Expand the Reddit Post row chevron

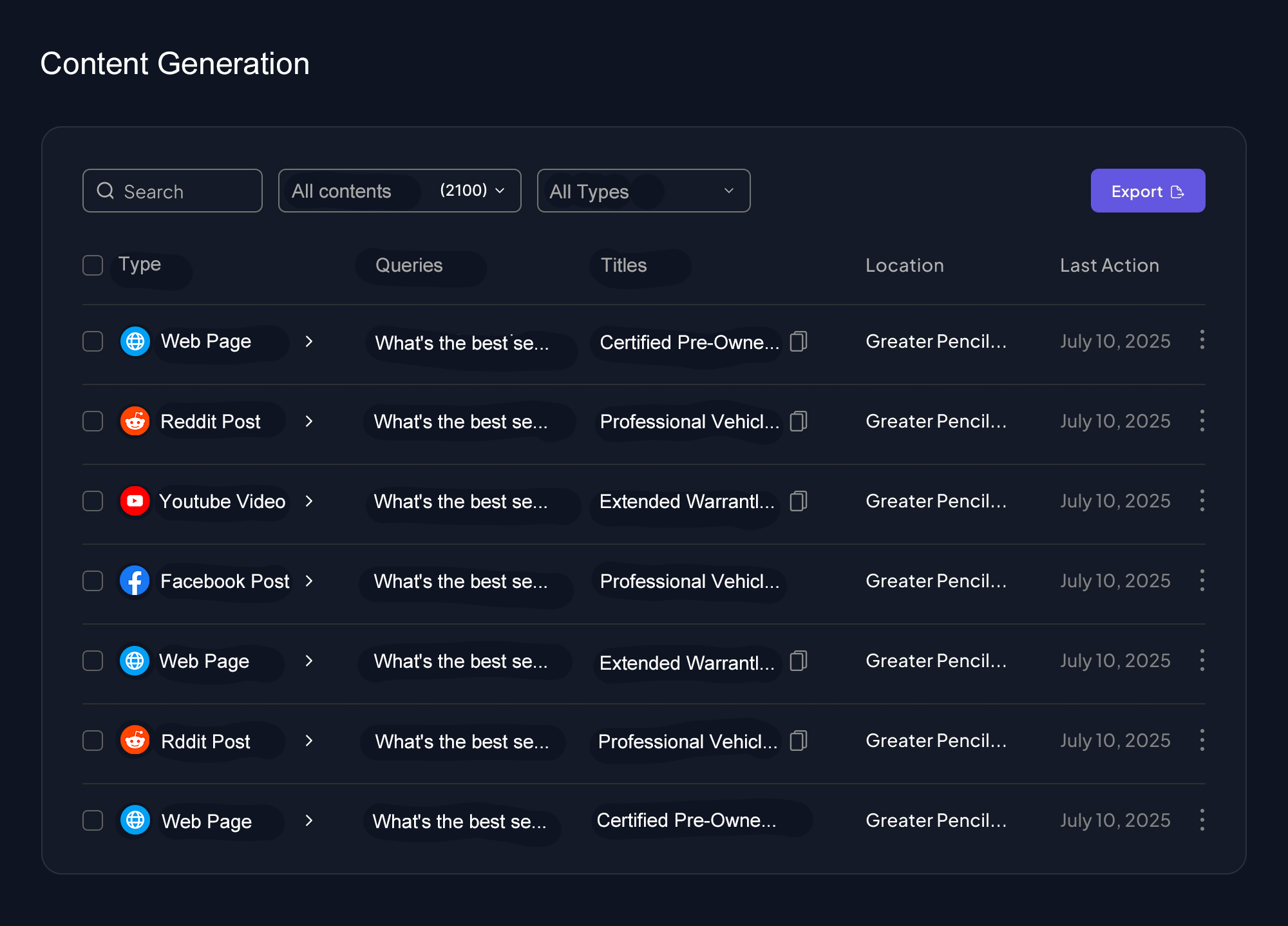[x=309, y=421]
